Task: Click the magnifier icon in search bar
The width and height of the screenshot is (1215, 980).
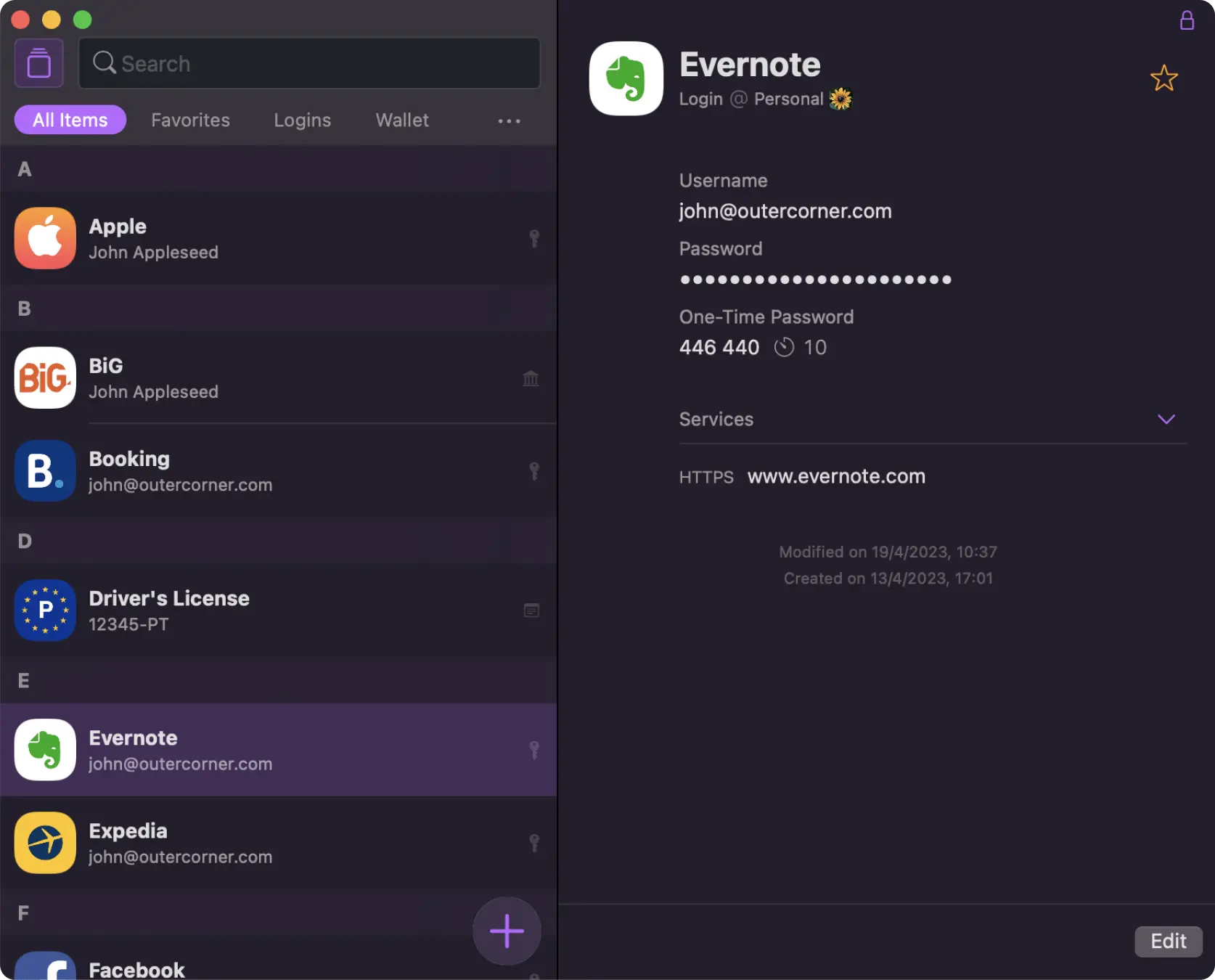Action: [x=104, y=62]
